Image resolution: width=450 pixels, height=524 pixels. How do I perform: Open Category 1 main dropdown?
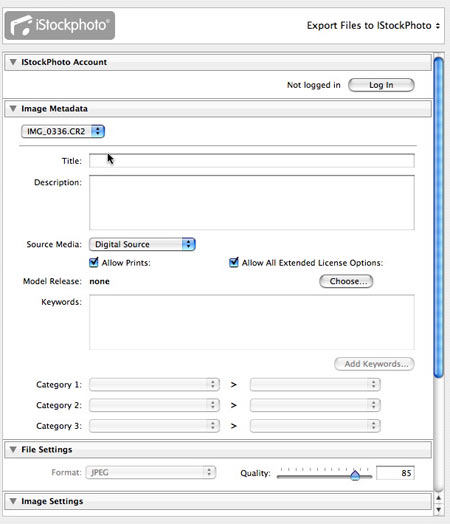coord(154,385)
